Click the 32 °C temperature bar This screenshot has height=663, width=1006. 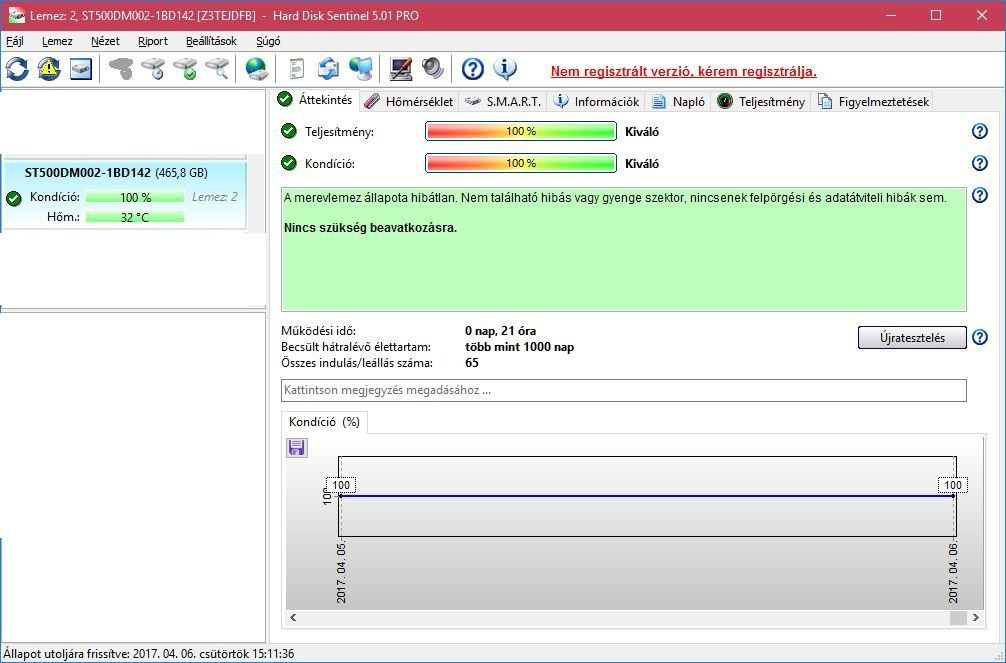(135, 217)
